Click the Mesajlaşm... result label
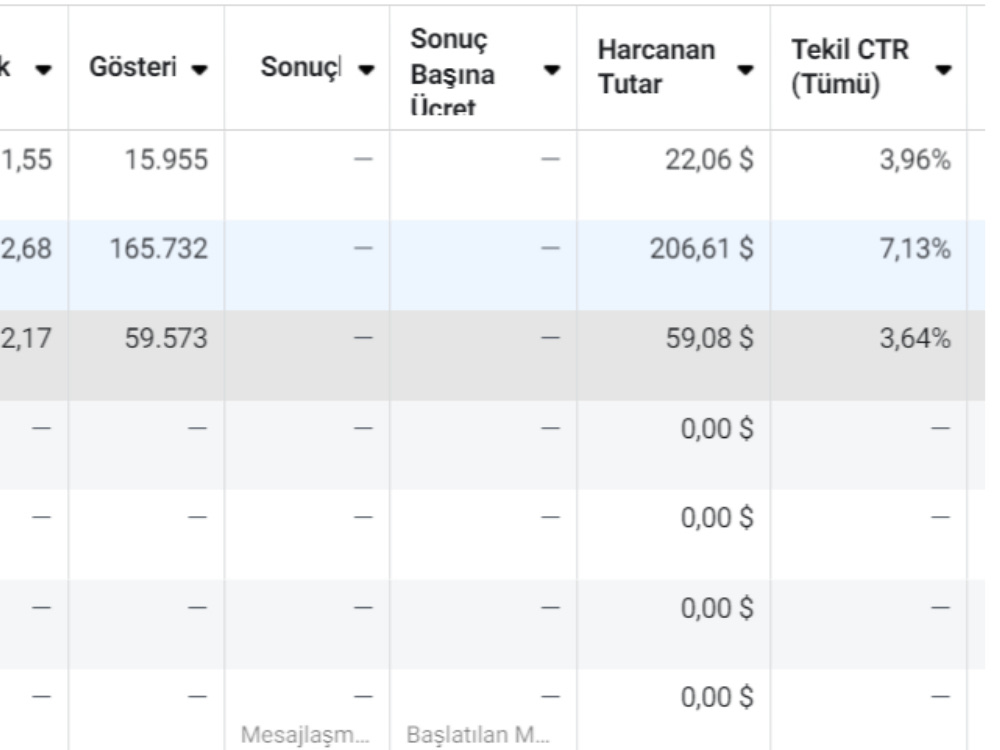This screenshot has height=750, width=1000. pyautogui.click(x=305, y=735)
